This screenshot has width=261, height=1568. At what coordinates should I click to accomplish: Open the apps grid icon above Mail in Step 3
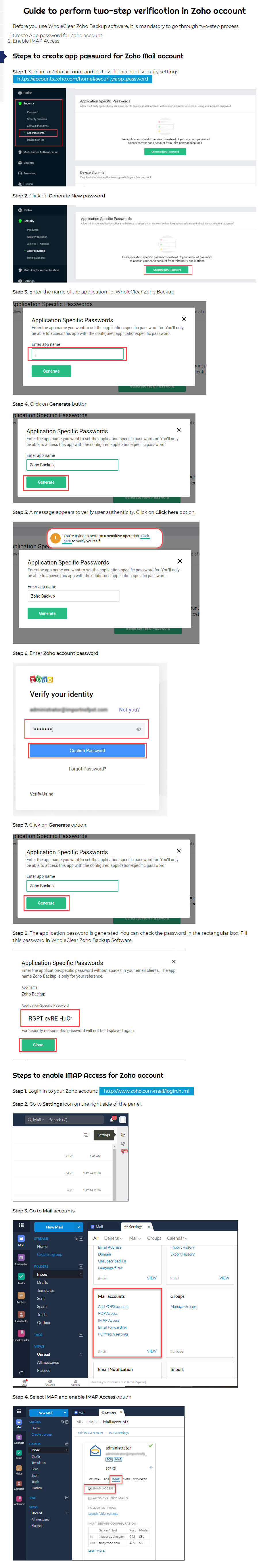[21, 1225]
